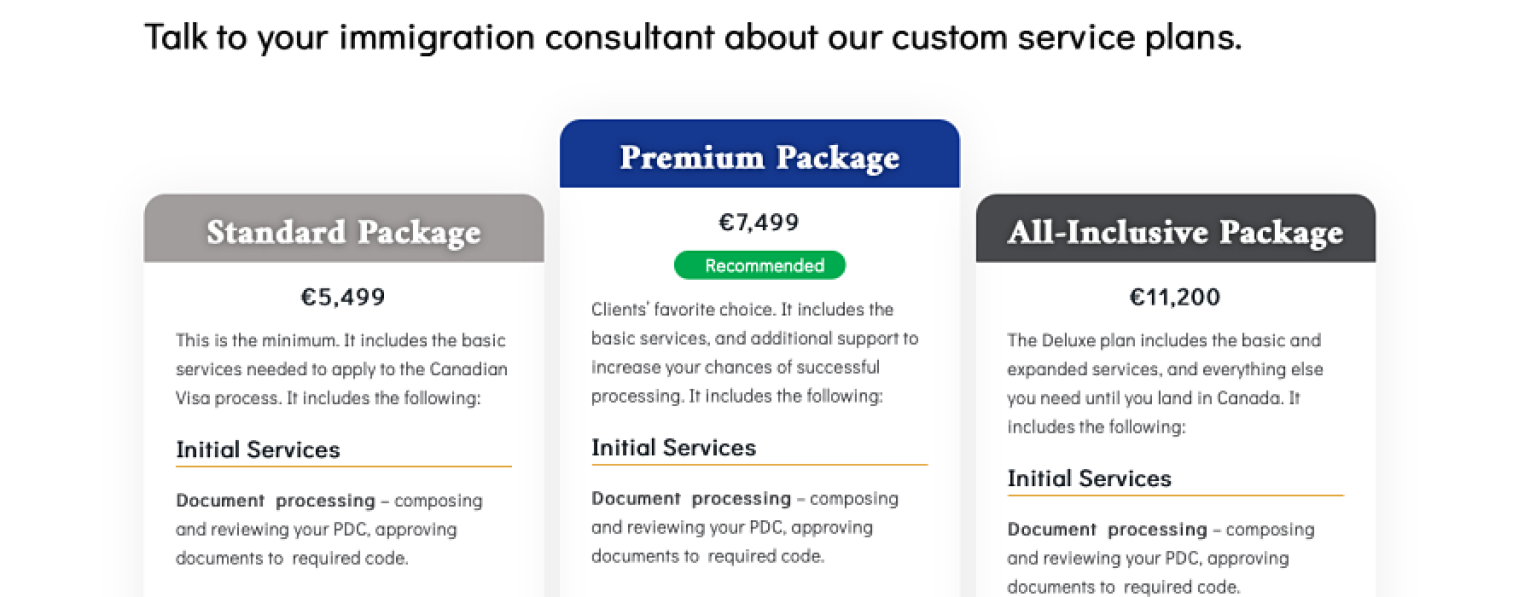Viewport: 1536px width, 597px height.
Task: Click the €11,200 All-Inclusive price
Action: click(x=1175, y=297)
